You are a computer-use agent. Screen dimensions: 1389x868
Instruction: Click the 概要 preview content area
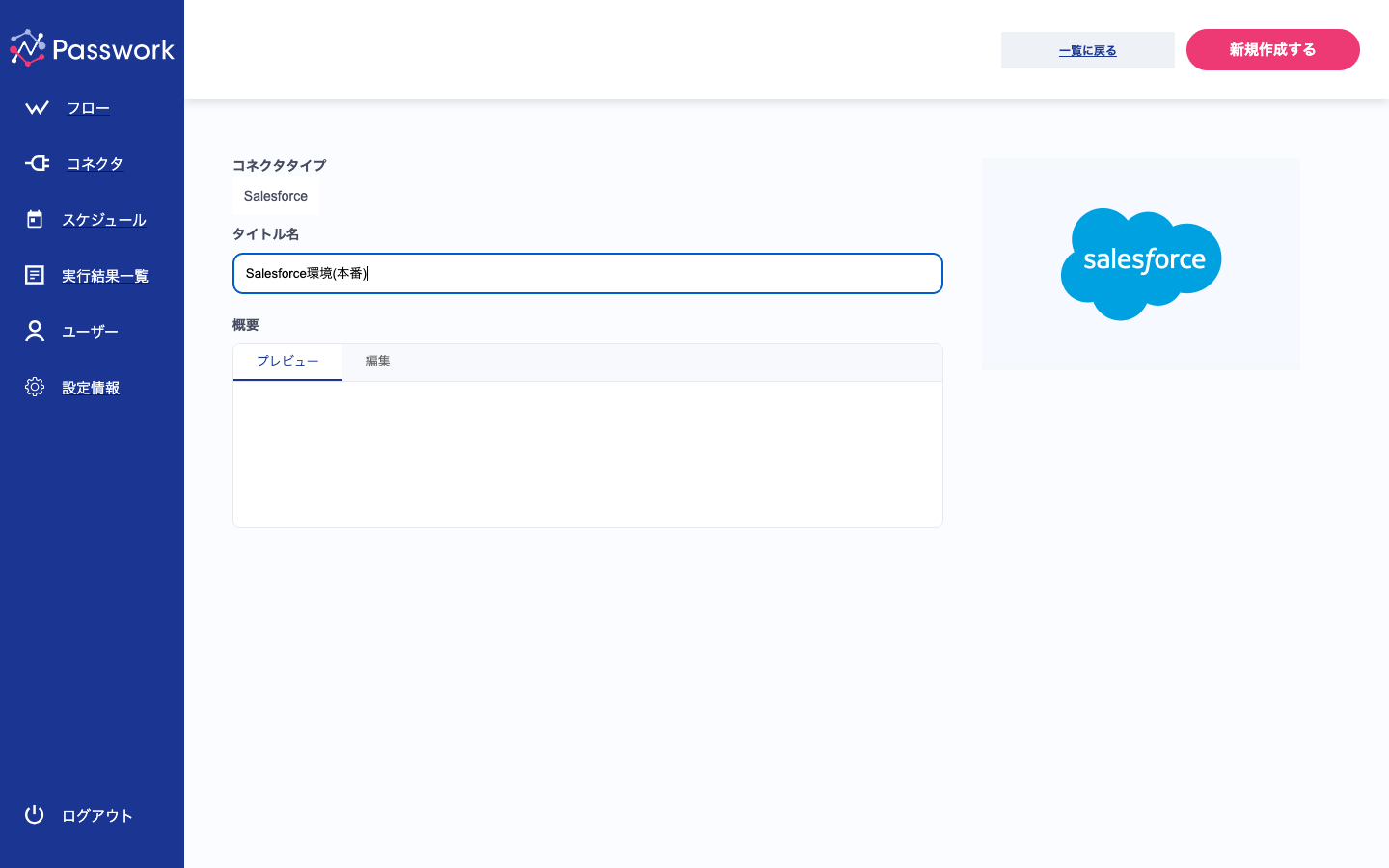(x=587, y=454)
